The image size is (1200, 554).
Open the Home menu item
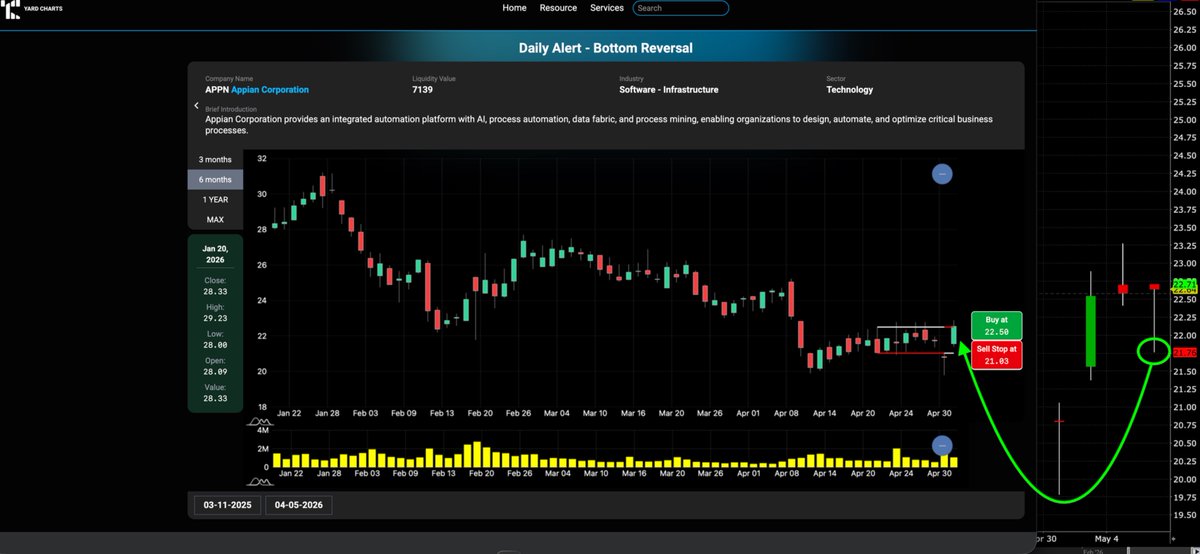point(514,8)
